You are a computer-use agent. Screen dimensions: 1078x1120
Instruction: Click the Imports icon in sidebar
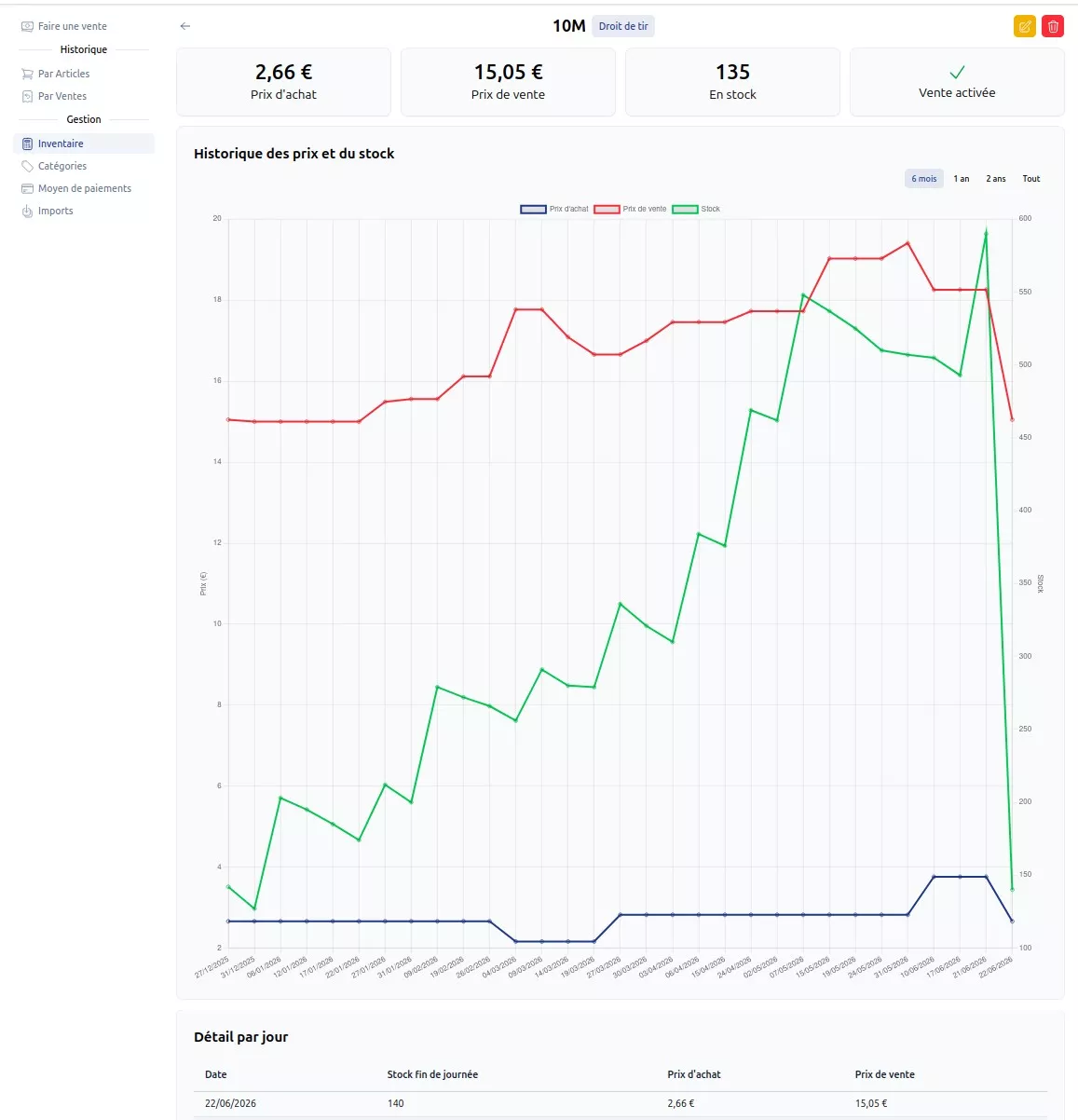27,212
